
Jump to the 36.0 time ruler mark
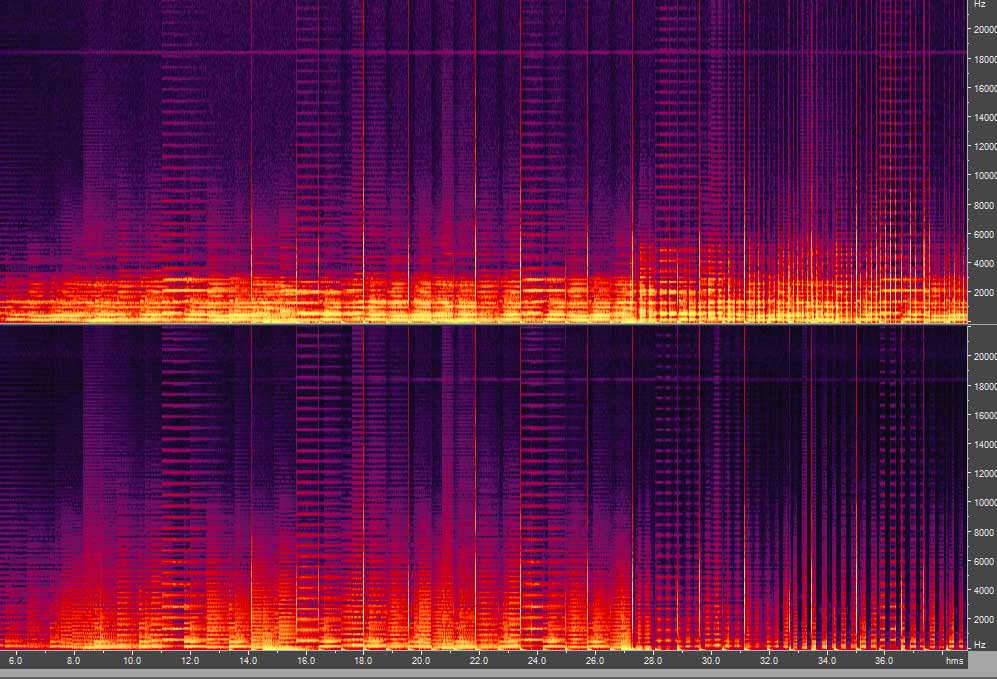[884, 661]
